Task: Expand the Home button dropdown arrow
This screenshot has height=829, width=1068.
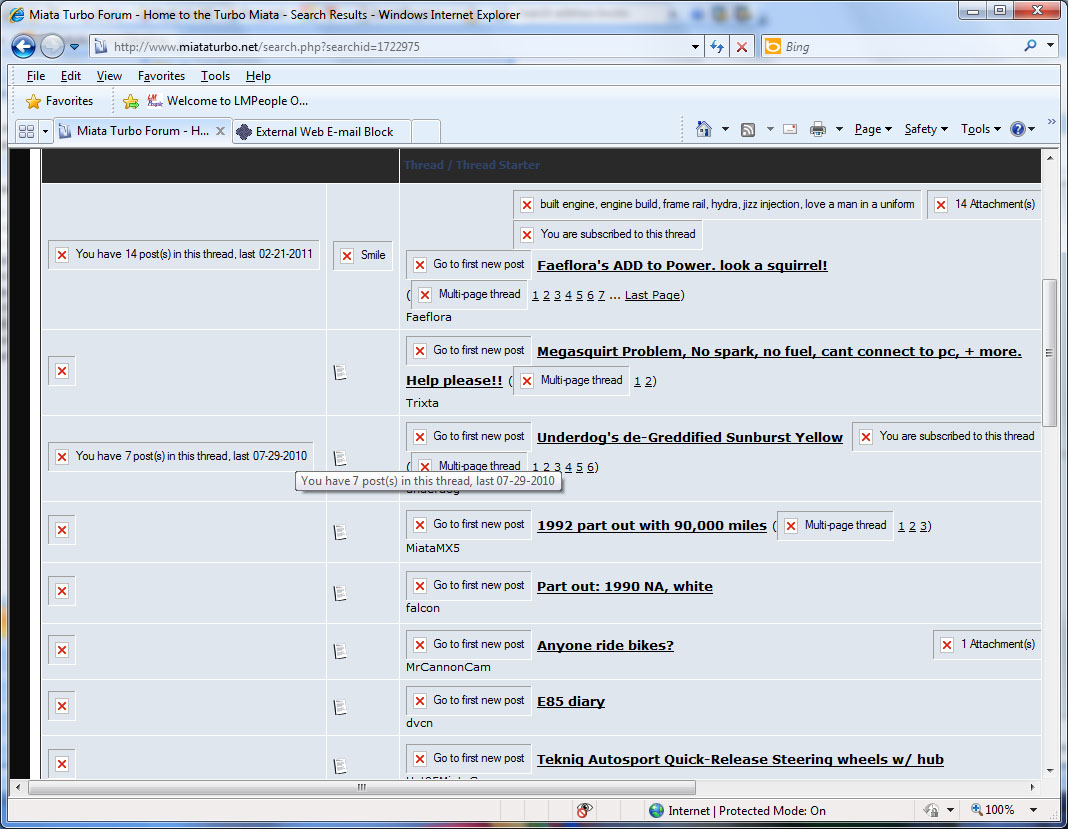Action: tap(725, 129)
